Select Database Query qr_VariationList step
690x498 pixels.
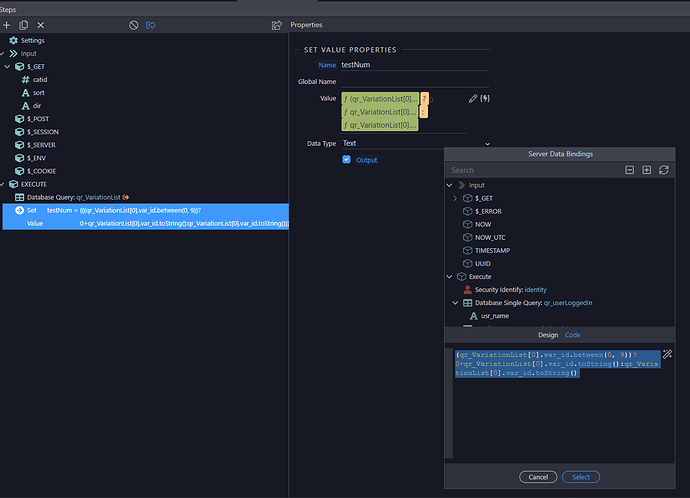pos(72,197)
